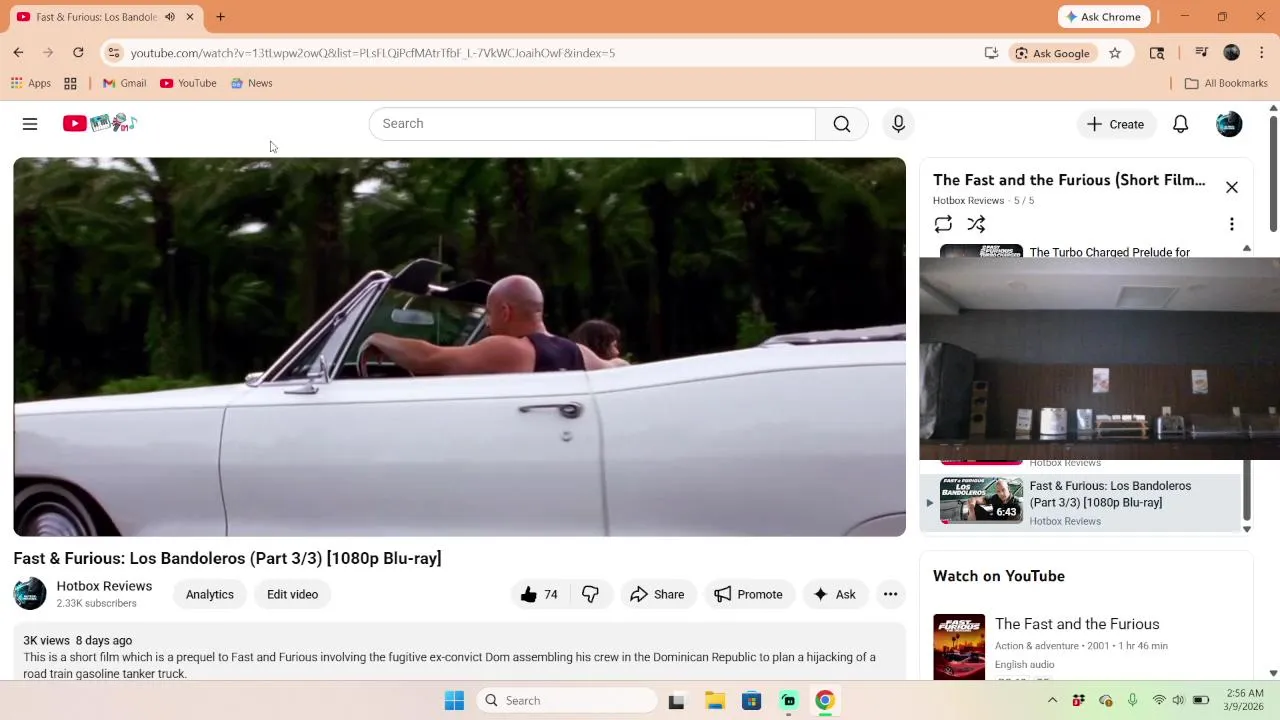The image size is (1280, 720).
Task: Select Los Bandoleros Part 3/3 playlist thumbnail
Action: (981, 500)
